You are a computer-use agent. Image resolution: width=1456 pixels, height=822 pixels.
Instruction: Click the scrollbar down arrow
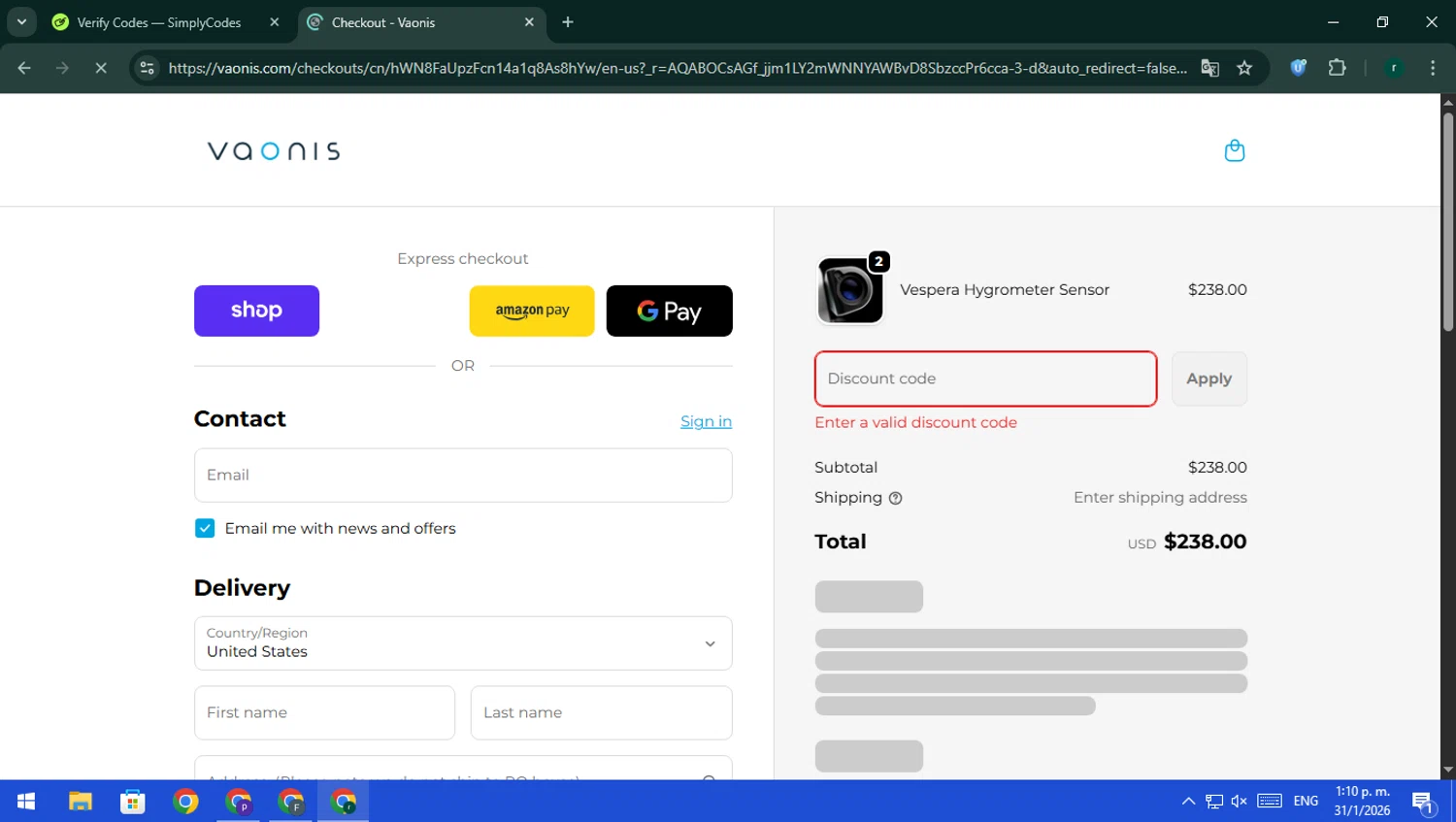click(1448, 770)
